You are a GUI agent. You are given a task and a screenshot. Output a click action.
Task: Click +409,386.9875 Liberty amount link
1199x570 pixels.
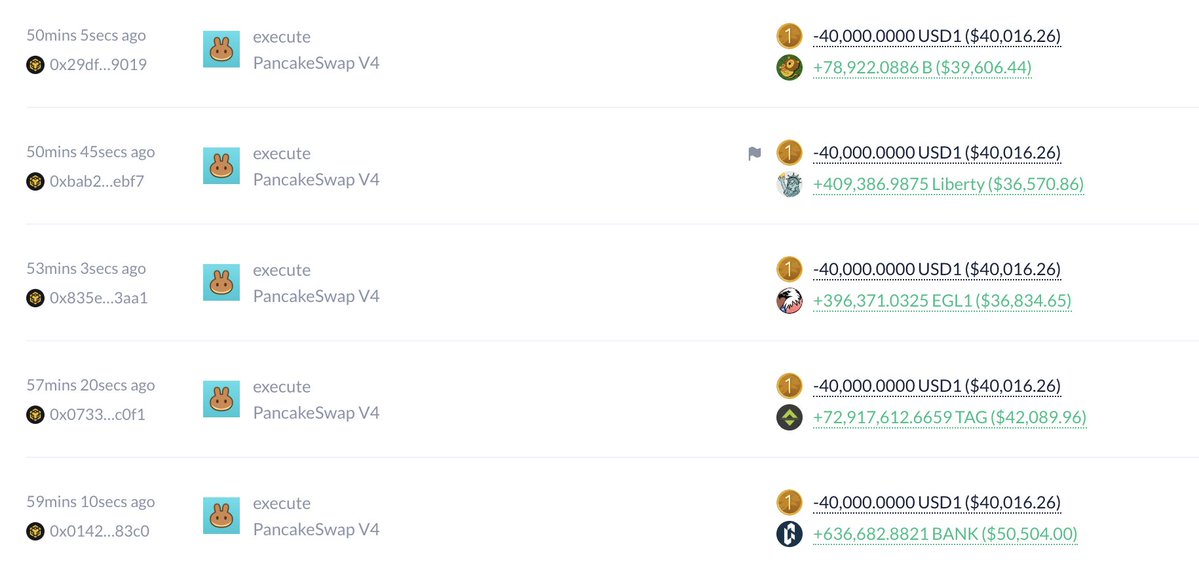(948, 184)
